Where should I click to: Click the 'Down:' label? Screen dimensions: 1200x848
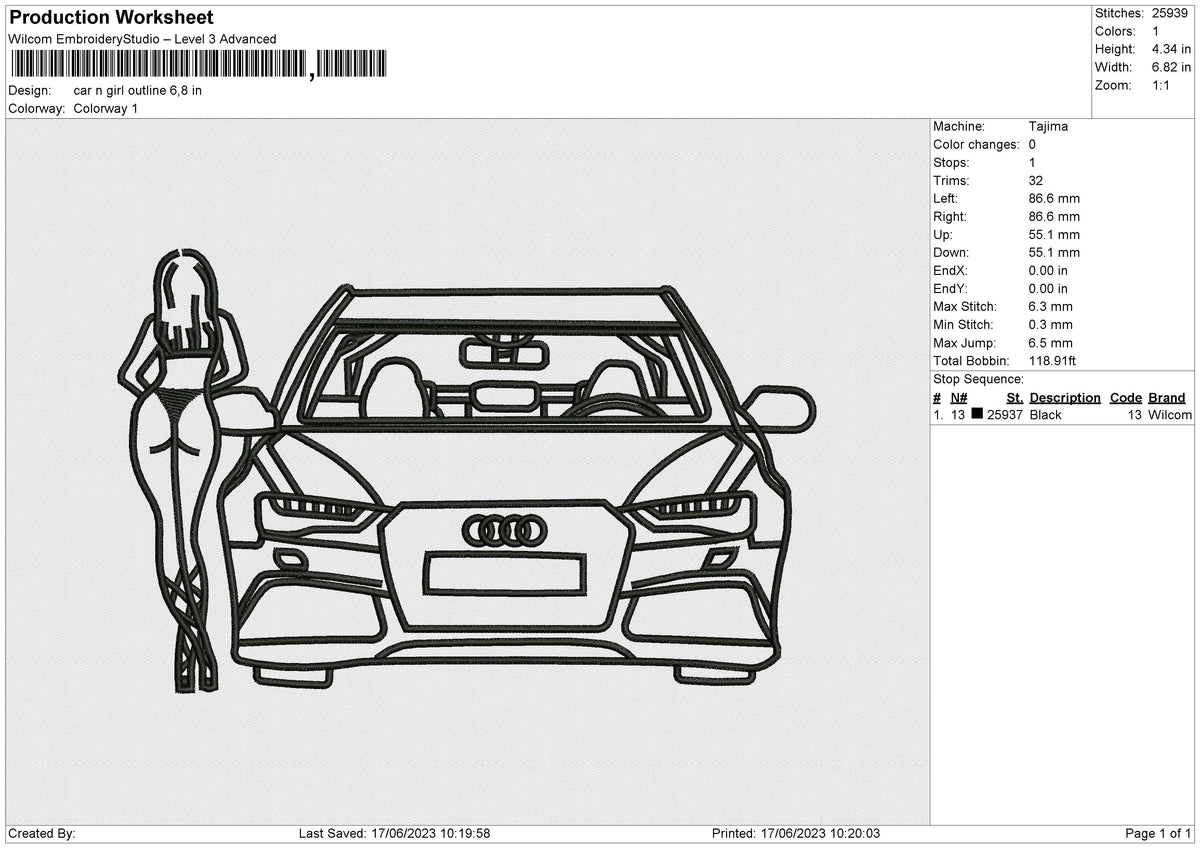click(x=951, y=252)
